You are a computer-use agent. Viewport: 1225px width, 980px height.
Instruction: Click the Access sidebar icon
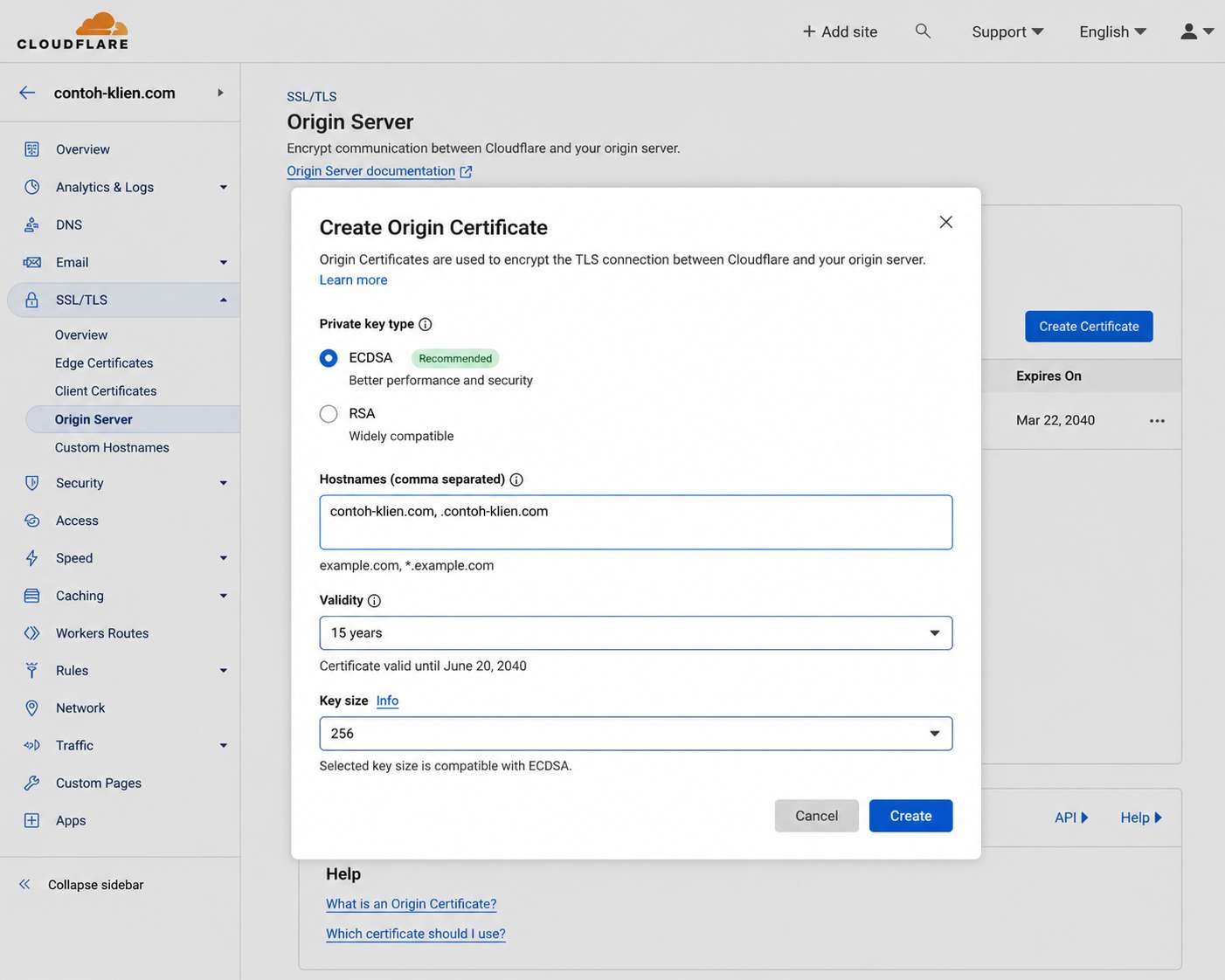click(31, 521)
